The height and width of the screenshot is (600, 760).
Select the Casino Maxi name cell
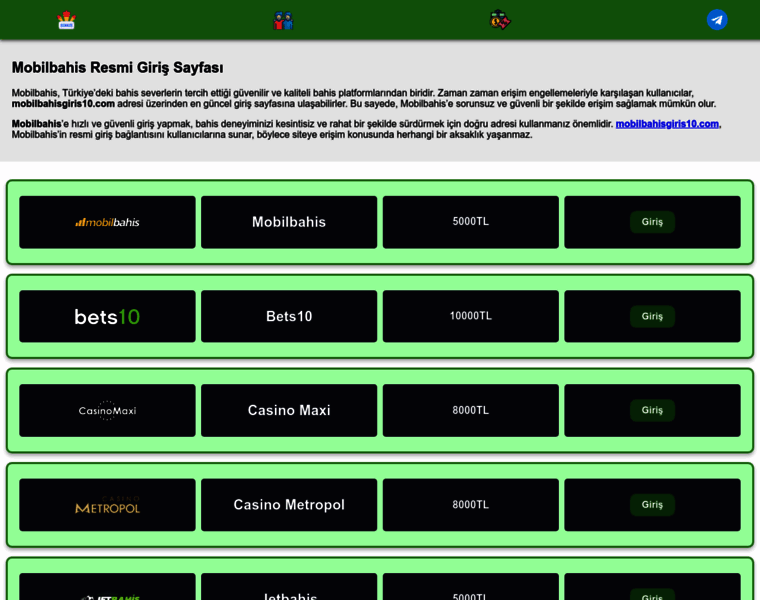[x=289, y=411]
